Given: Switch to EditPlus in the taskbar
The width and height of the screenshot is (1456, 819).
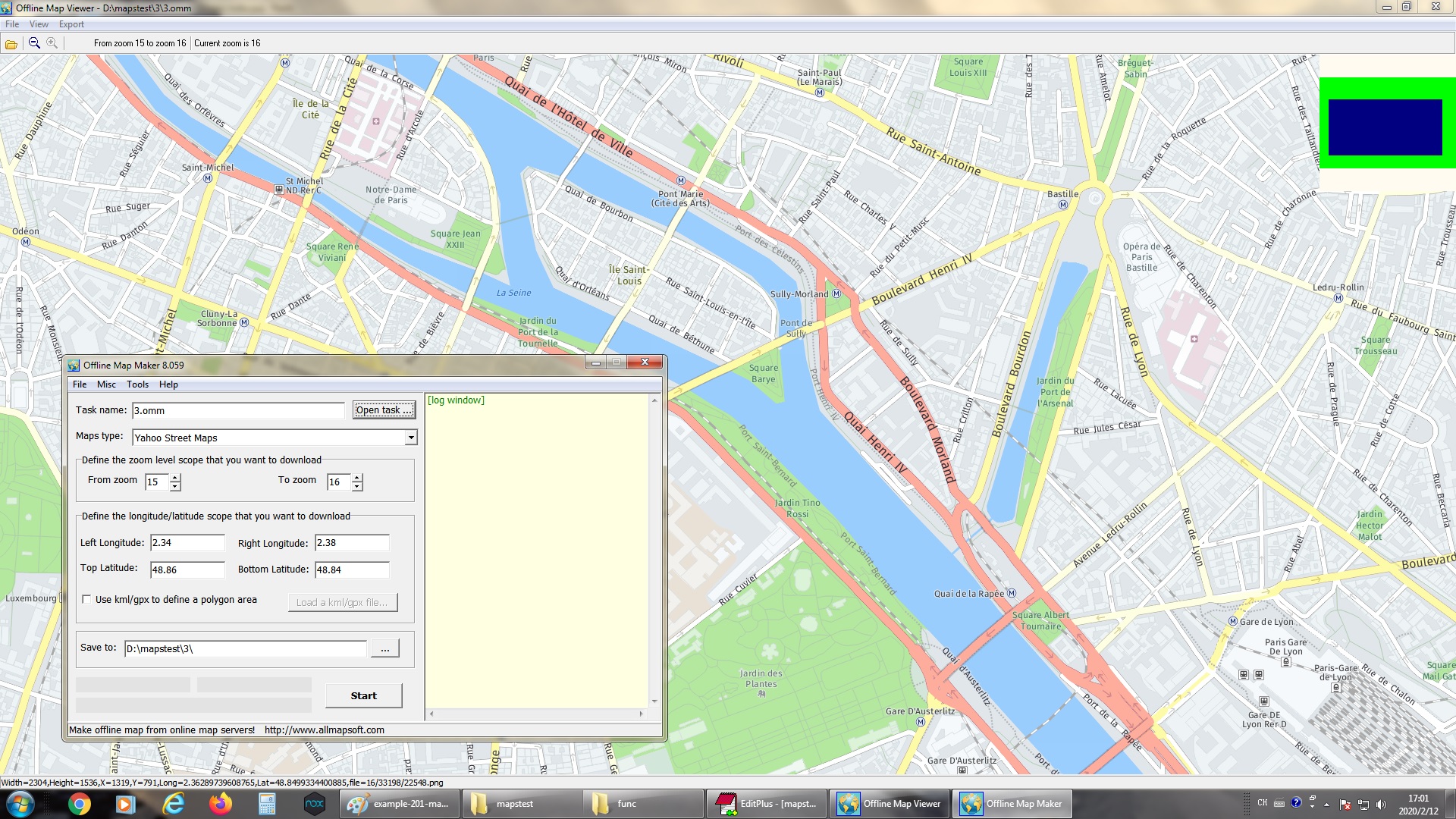Looking at the screenshot, I should 767,804.
